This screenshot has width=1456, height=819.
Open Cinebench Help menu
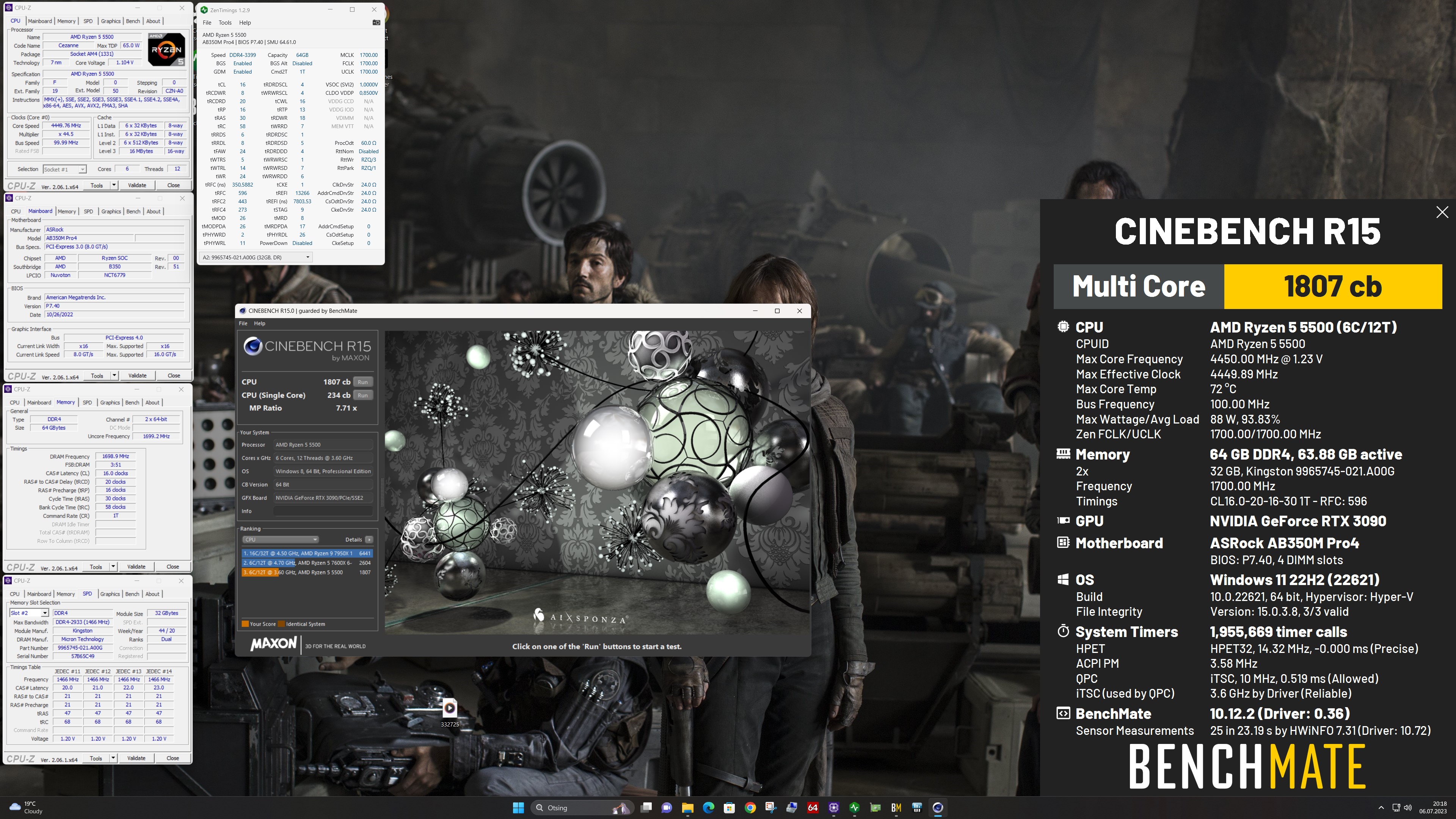pos(259,323)
